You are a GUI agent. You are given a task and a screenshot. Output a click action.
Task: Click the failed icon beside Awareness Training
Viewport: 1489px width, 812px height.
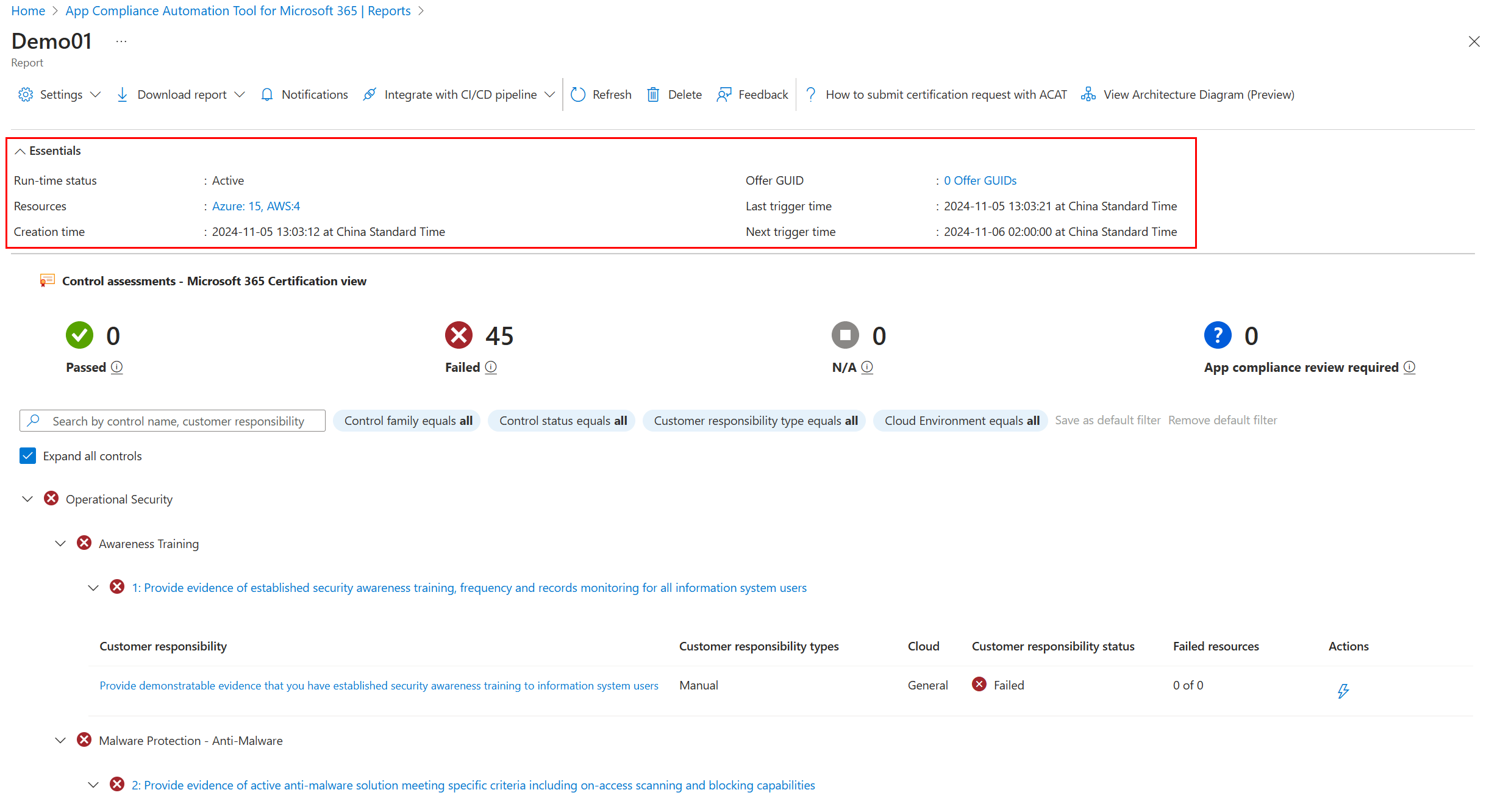84,543
